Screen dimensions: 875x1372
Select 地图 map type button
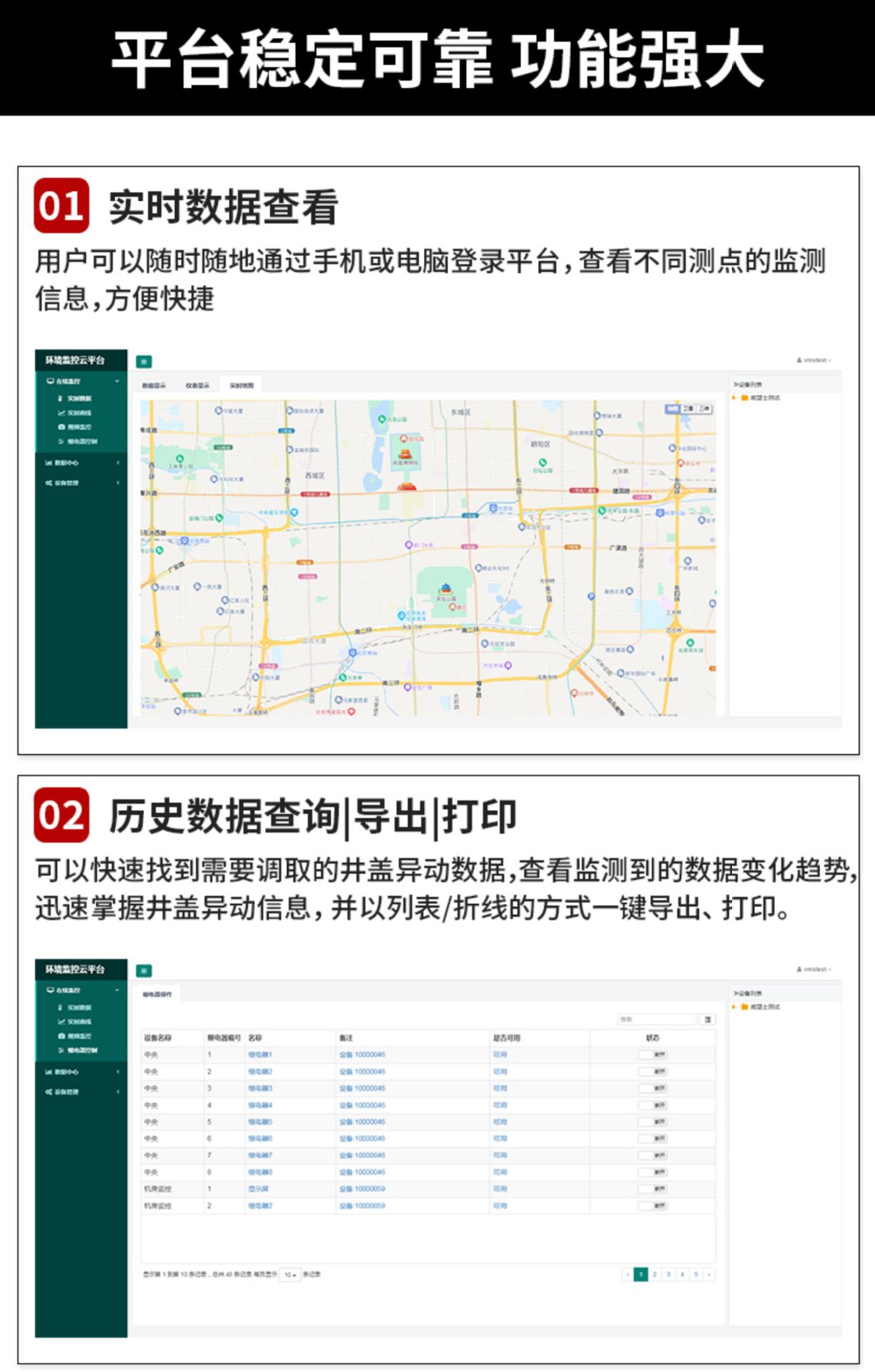click(x=672, y=409)
